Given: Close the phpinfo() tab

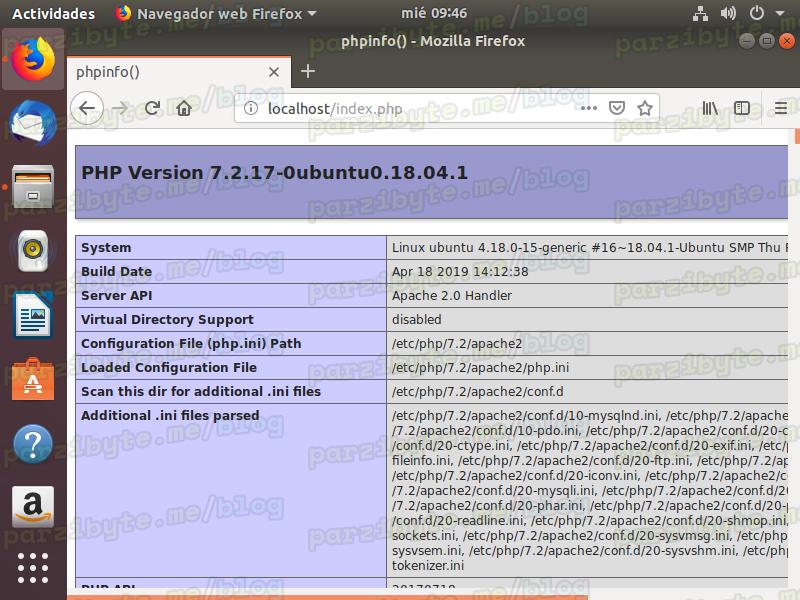Looking at the screenshot, I should (x=274, y=72).
